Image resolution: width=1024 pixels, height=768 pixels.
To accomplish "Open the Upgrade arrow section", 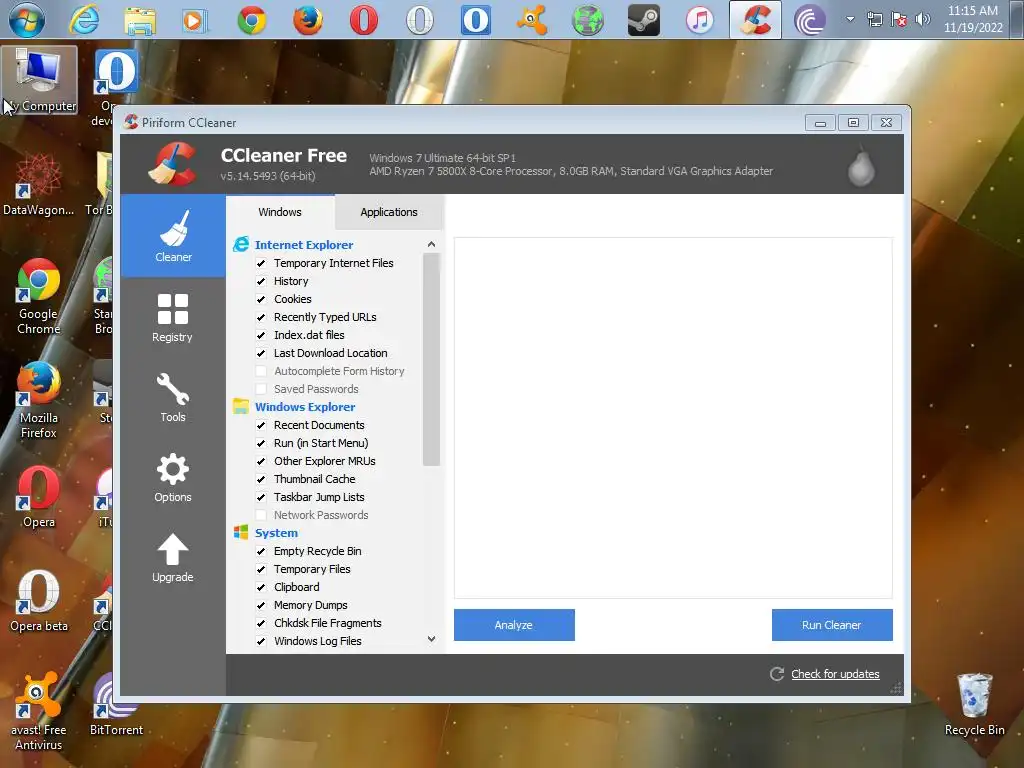I will [173, 558].
